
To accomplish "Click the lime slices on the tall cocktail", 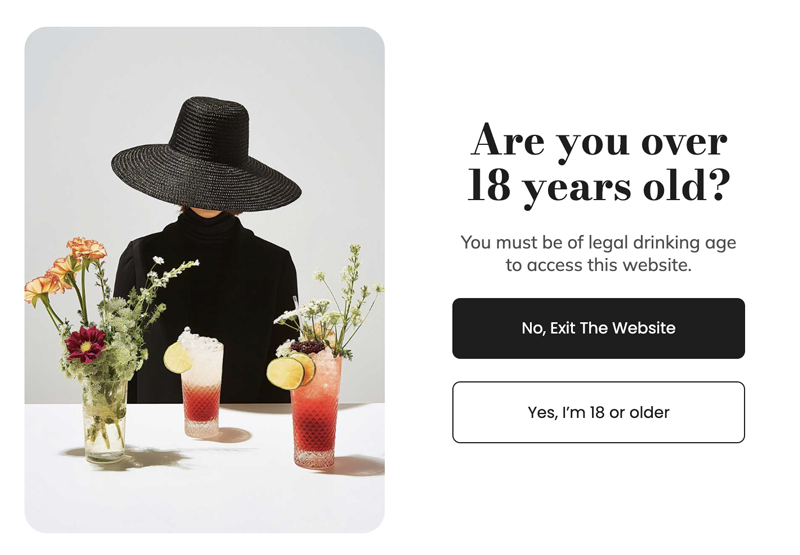I will pyautogui.click(x=291, y=370).
